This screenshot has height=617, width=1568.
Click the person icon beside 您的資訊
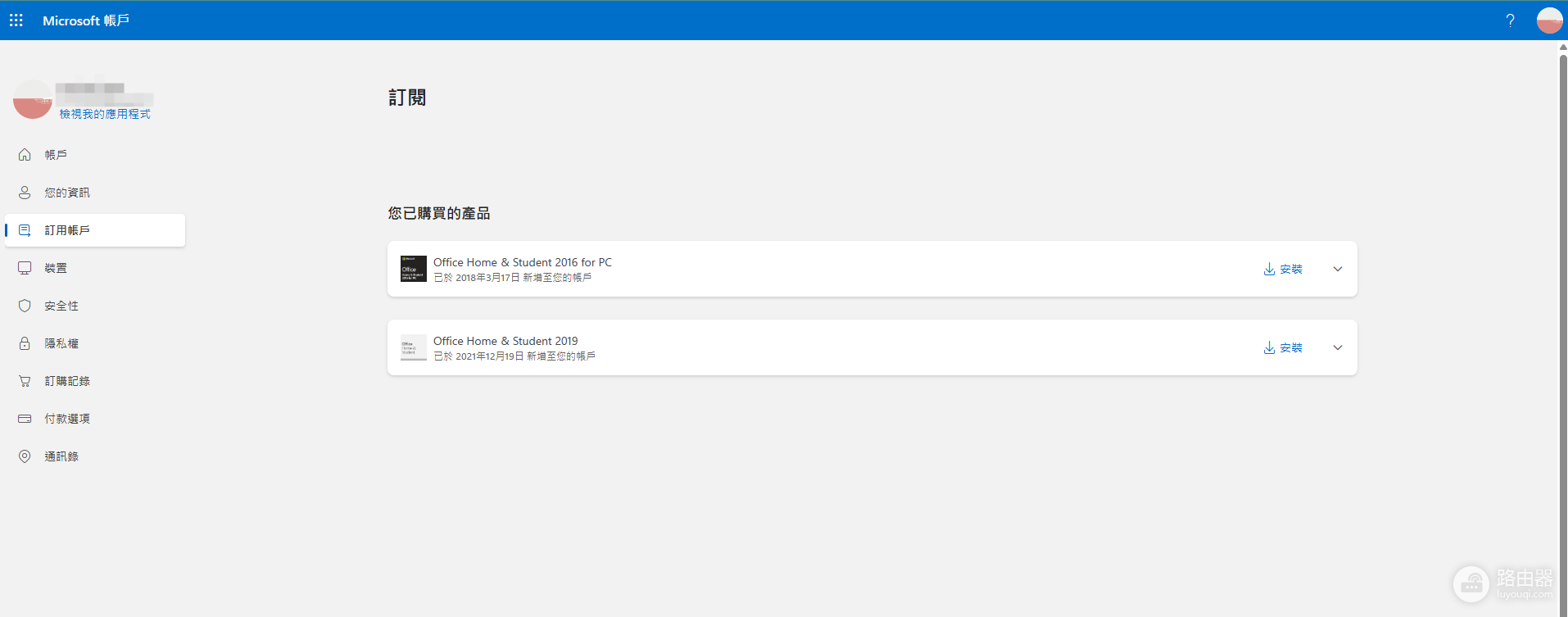(25, 193)
